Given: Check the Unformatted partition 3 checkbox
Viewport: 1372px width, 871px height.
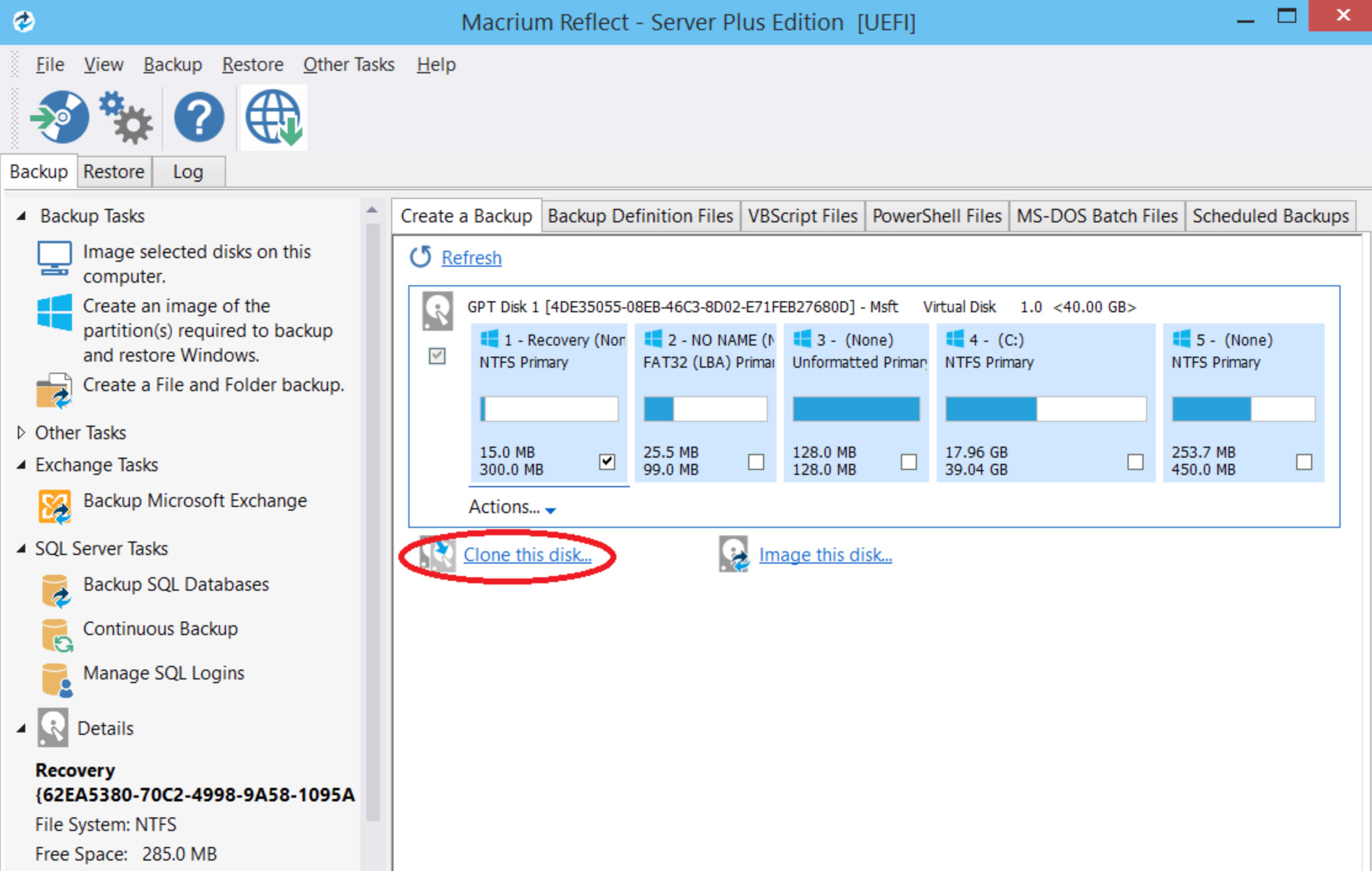Looking at the screenshot, I should tap(909, 461).
